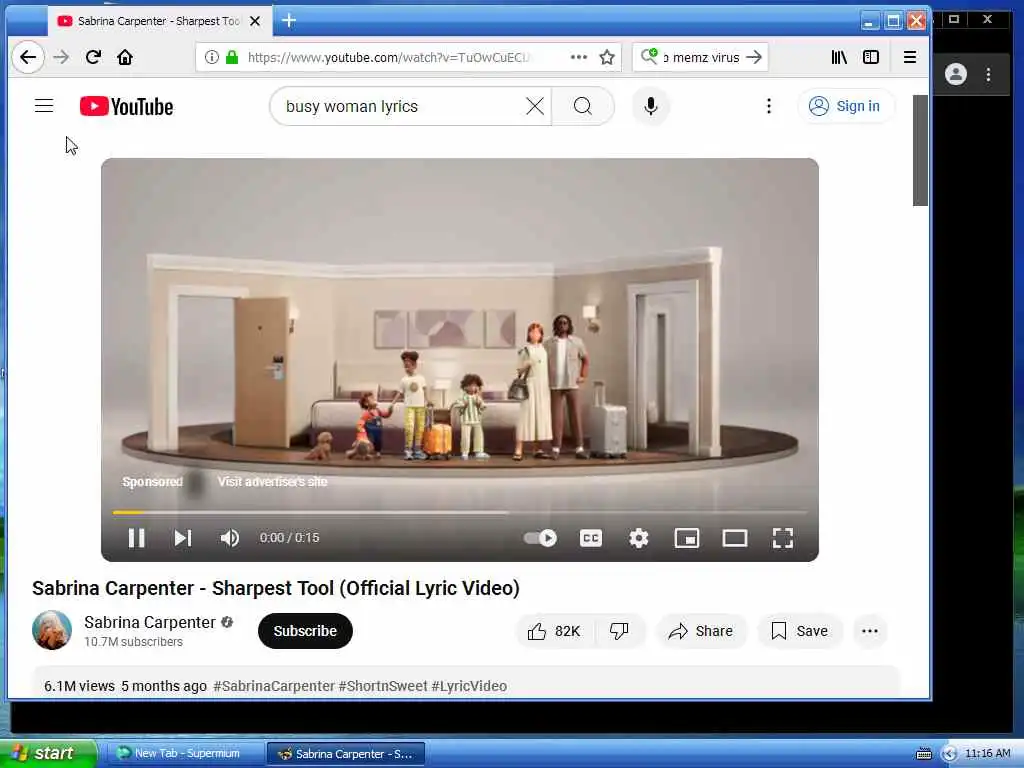Image resolution: width=1024 pixels, height=768 pixels.
Task: Skip to the next video
Action: (183, 538)
